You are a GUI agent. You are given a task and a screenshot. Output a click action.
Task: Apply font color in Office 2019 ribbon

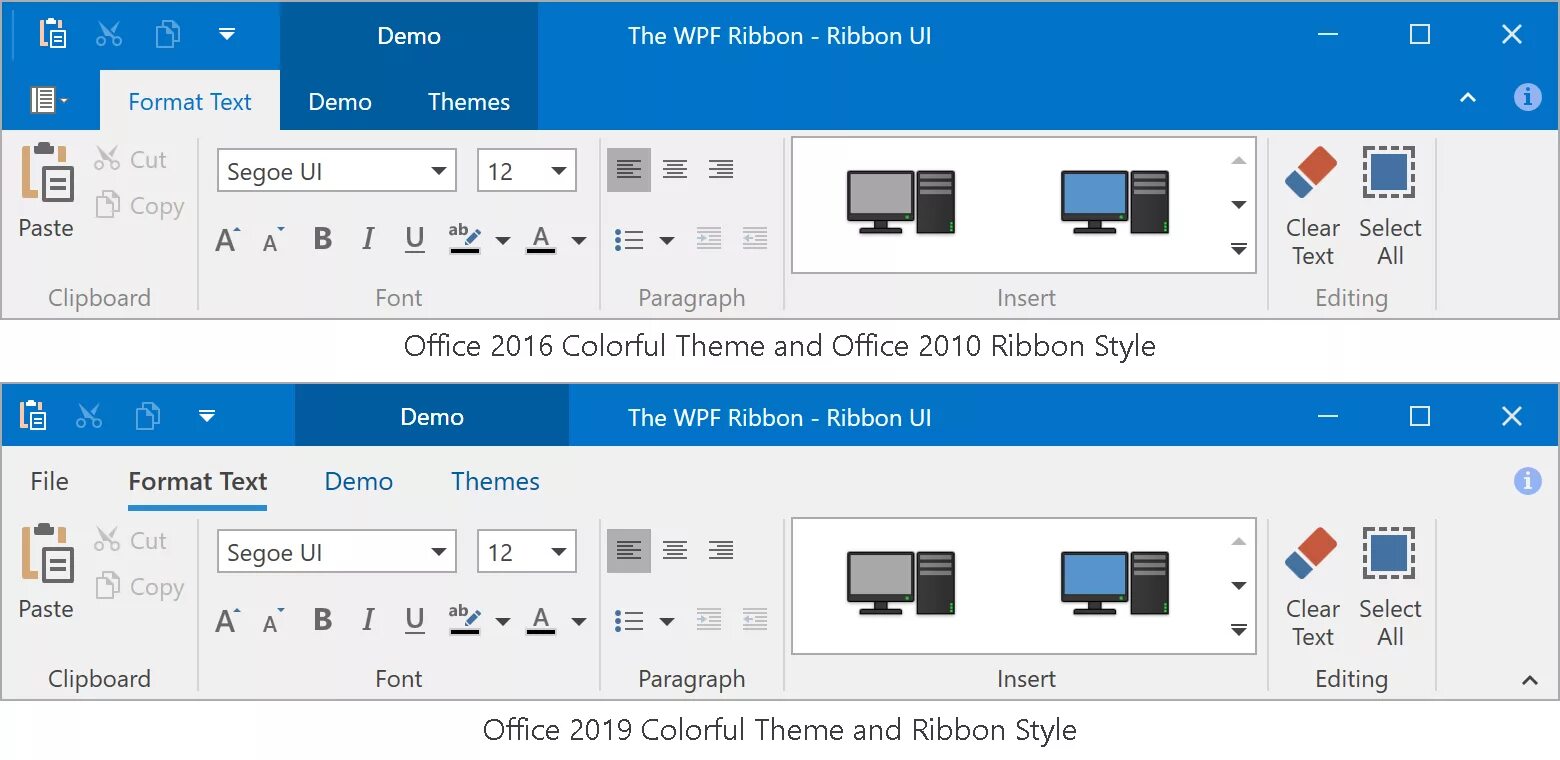pyautogui.click(x=541, y=621)
